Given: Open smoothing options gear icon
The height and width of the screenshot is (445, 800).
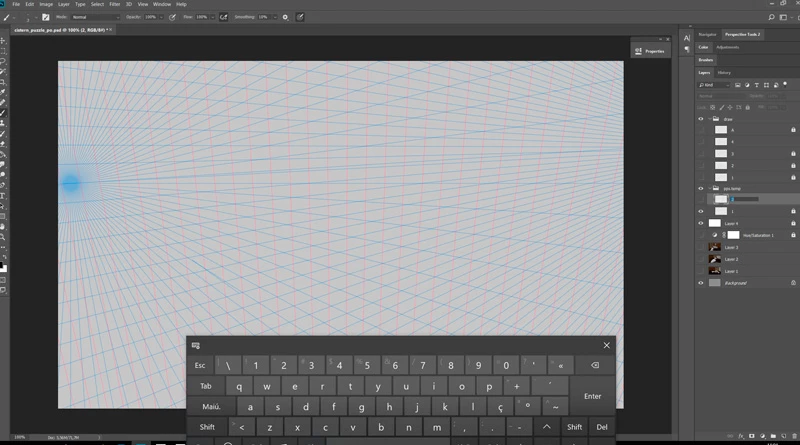Looking at the screenshot, I should (x=285, y=17).
